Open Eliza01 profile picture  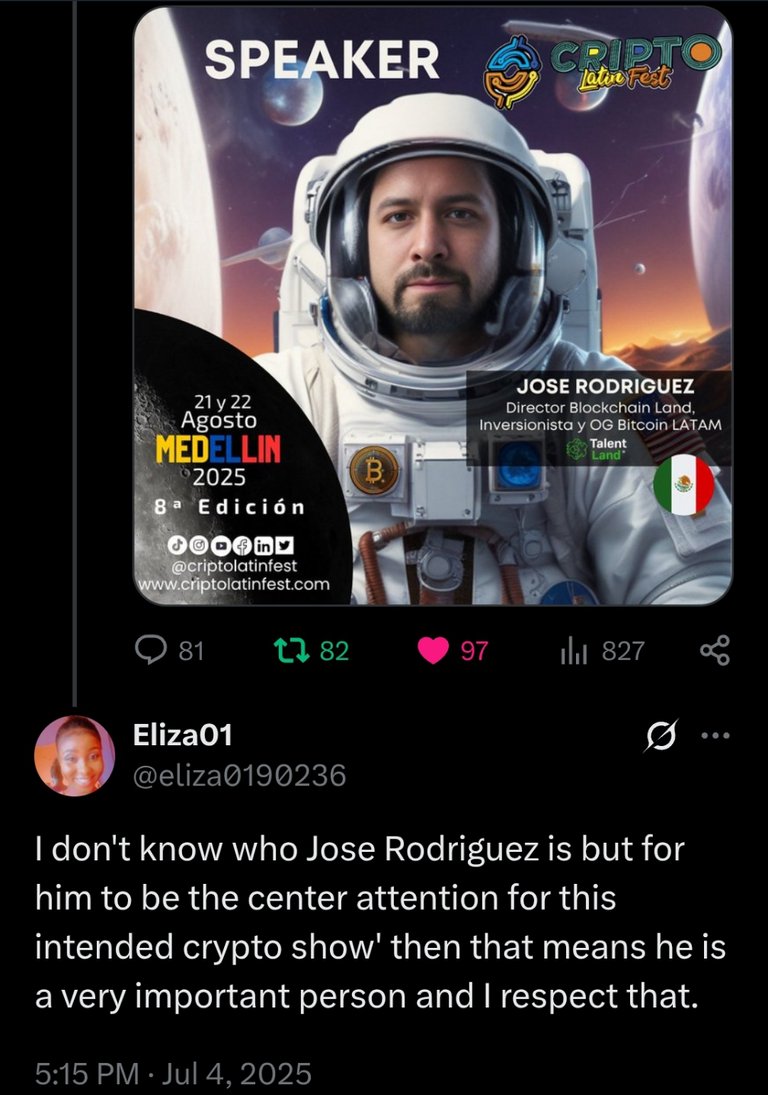(75, 756)
